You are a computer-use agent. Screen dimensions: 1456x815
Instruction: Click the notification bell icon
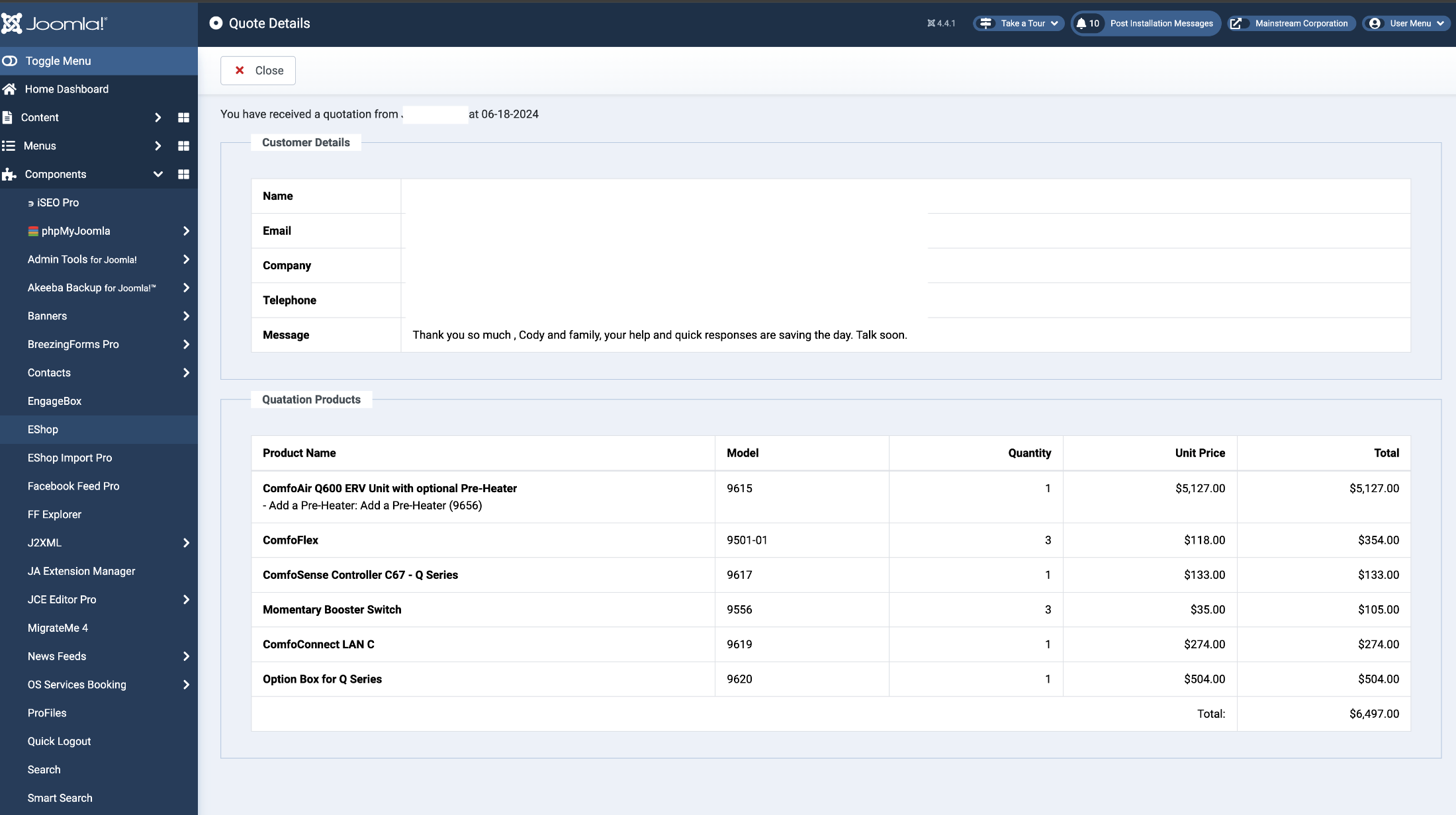1081,23
